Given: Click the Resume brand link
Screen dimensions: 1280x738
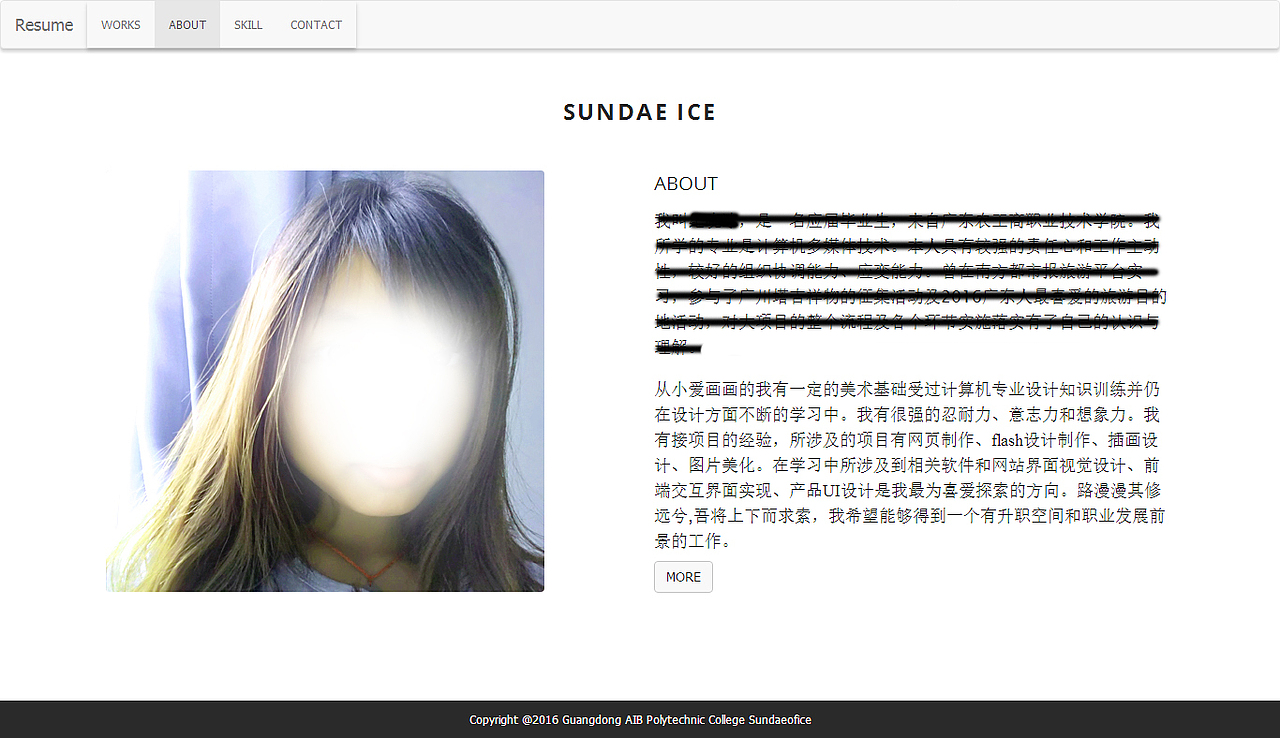Looking at the screenshot, I should pos(44,25).
